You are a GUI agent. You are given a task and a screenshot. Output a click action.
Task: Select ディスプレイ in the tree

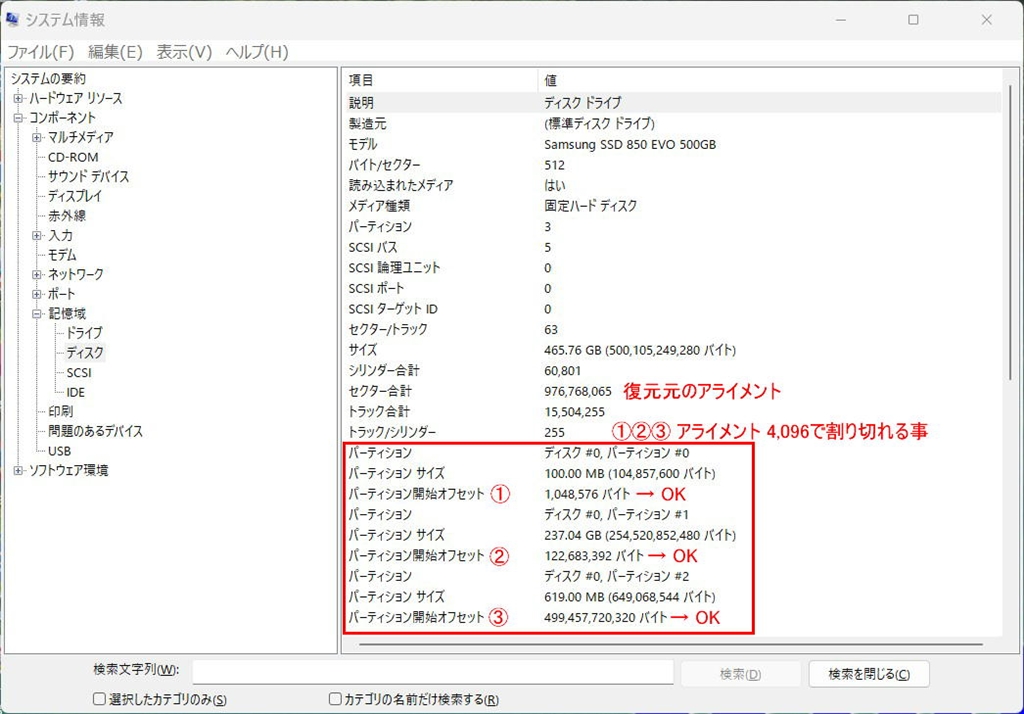[75, 196]
